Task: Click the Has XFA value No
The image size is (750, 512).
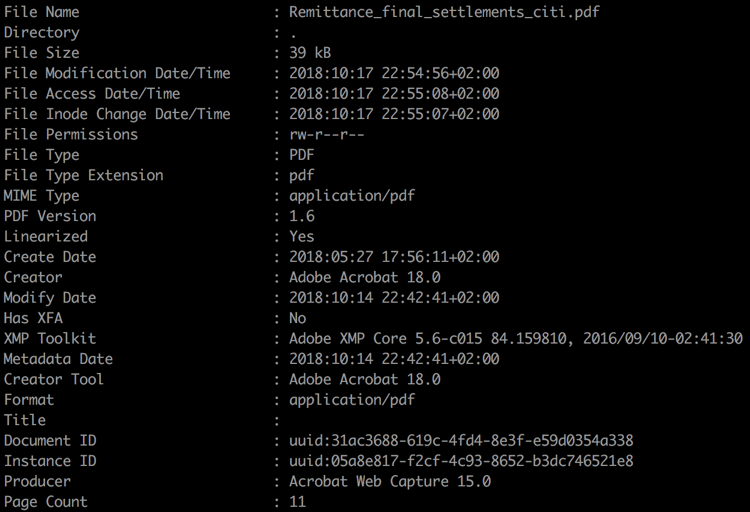Action: (297, 318)
